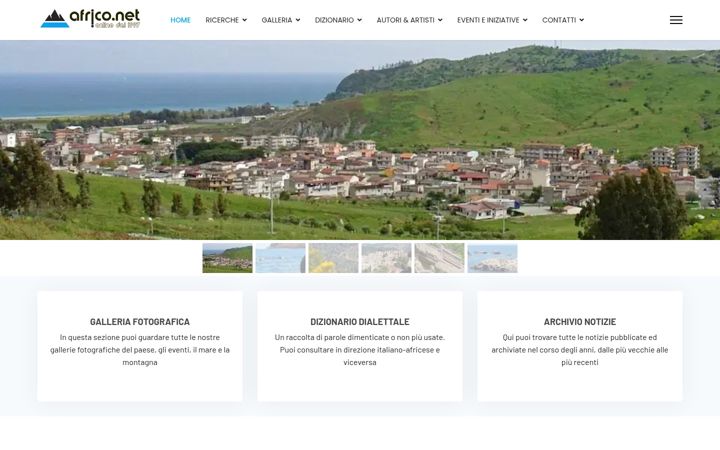This screenshot has height=450, width=720.
Task: Click the main panoramic slider image
Action: [x=360, y=140]
